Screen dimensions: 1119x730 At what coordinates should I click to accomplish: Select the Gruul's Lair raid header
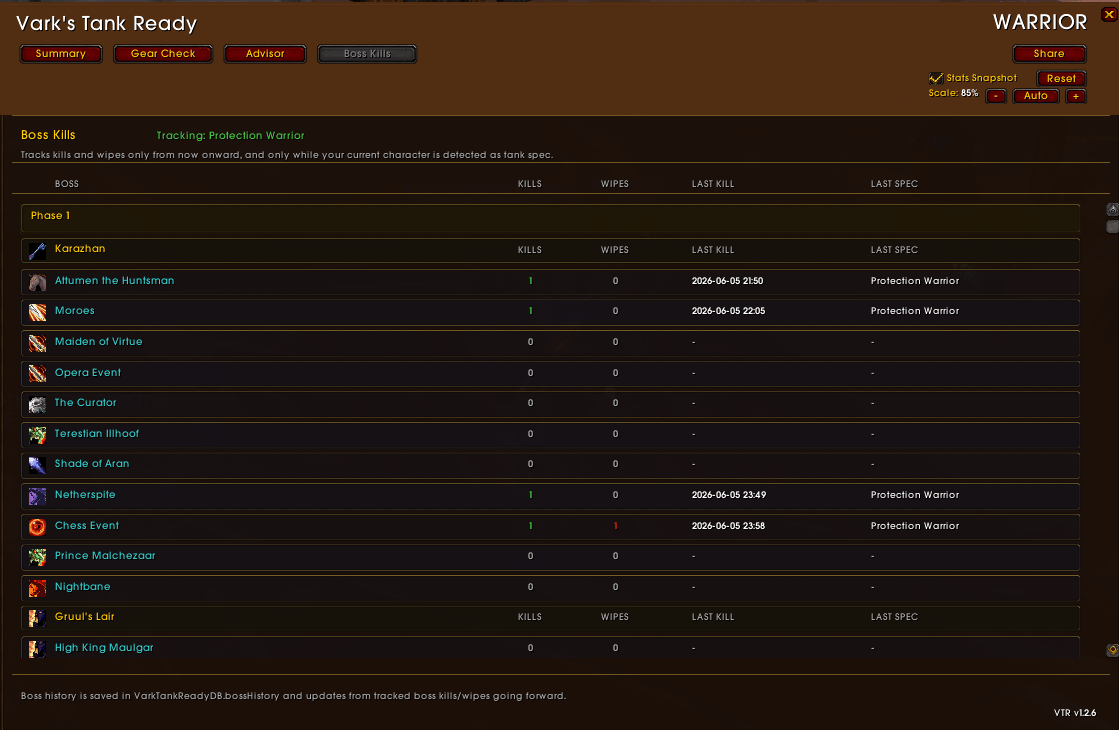[550, 617]
